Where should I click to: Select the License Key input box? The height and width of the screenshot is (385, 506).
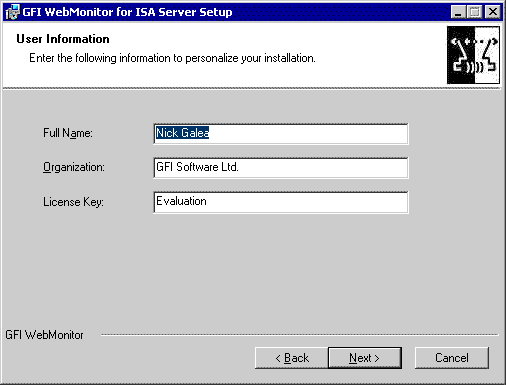[281, 202]
